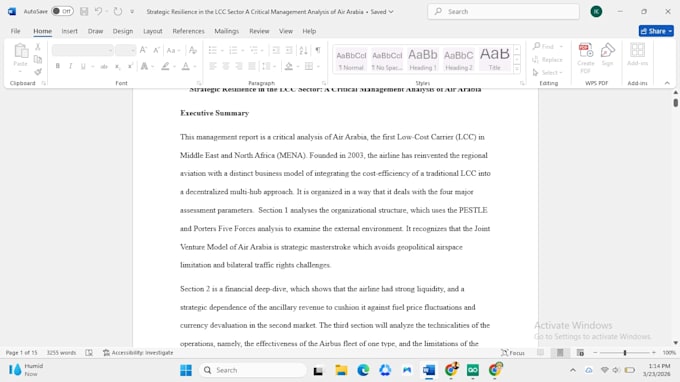Click the title bar Search field
The width and height of the screenshot is (680, 382).
(x=503, y=12)
